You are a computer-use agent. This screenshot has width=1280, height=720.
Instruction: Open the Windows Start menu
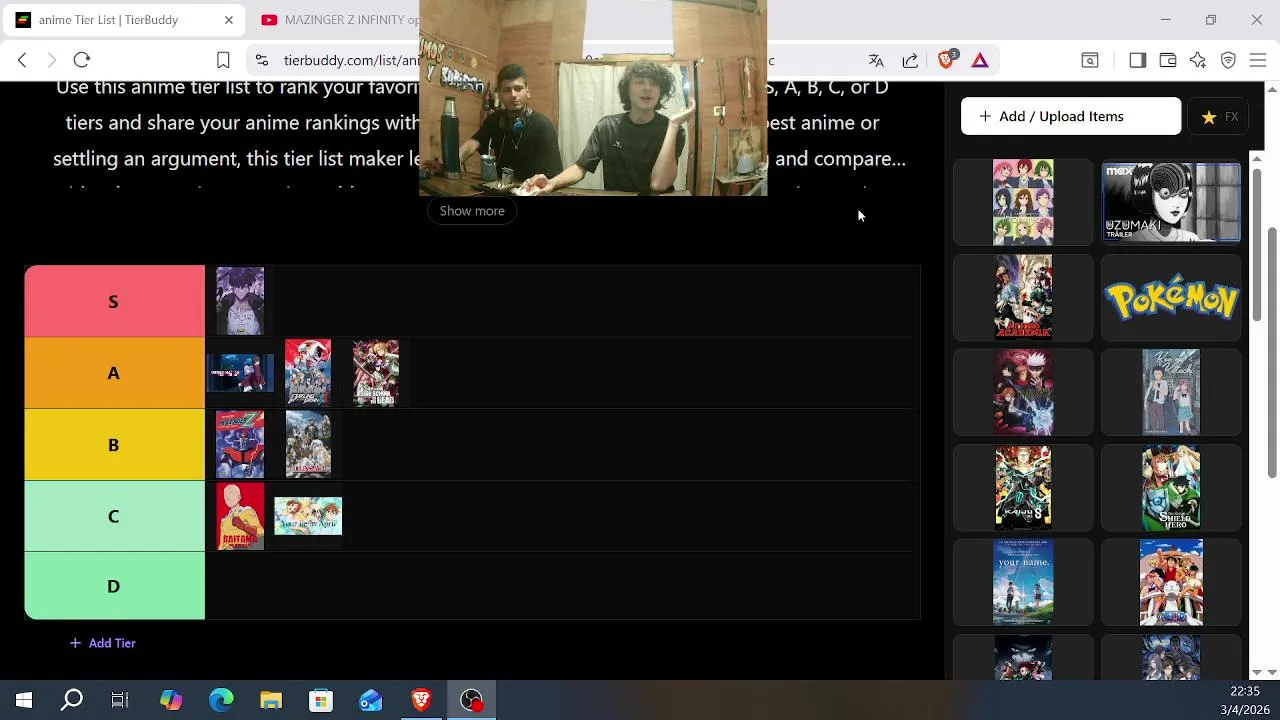24,700
